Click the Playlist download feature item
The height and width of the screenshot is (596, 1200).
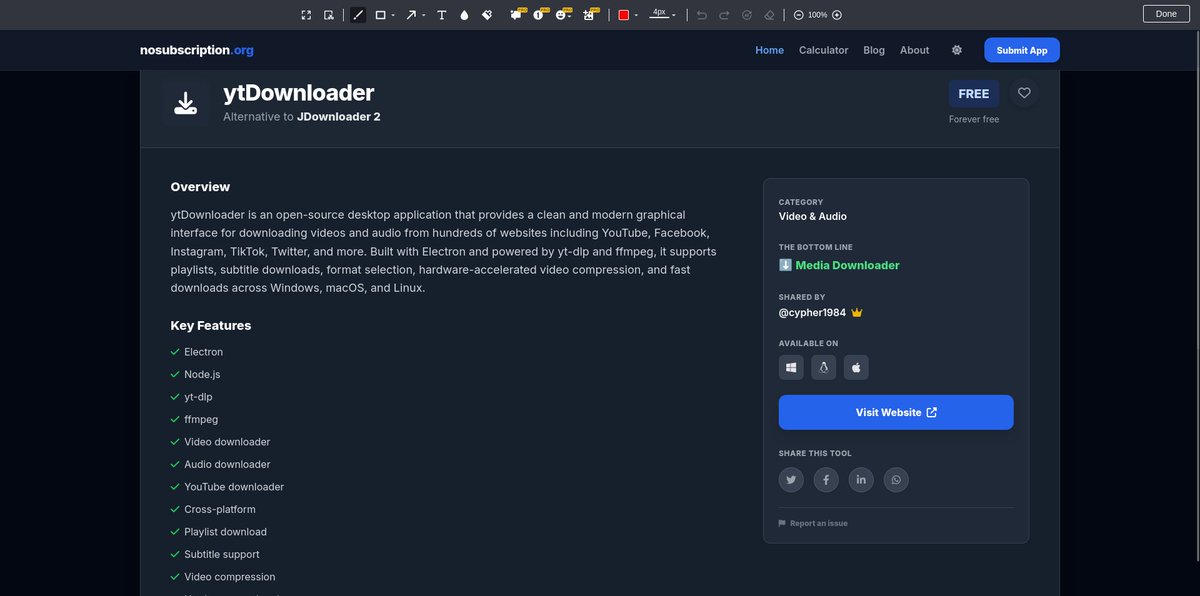pos(219,532)
